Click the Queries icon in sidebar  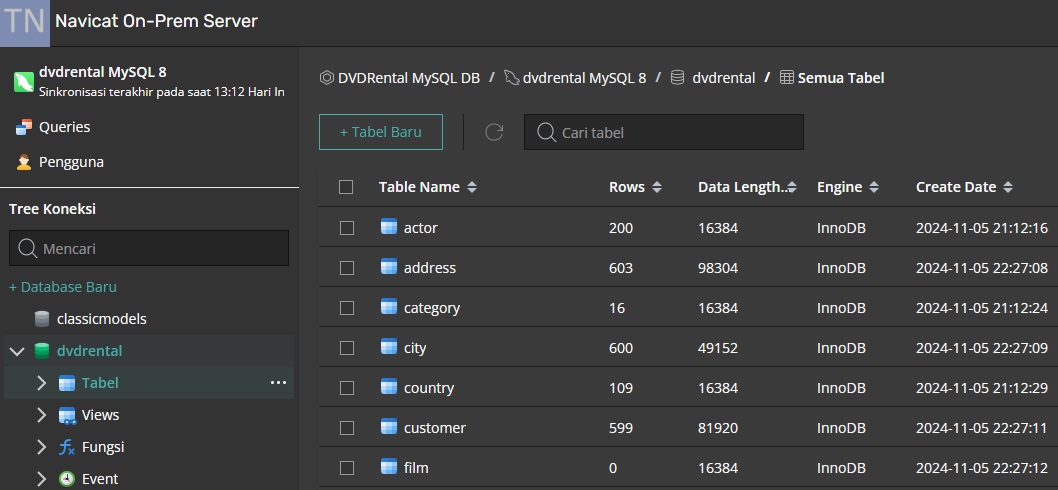(x=23, y=127)
